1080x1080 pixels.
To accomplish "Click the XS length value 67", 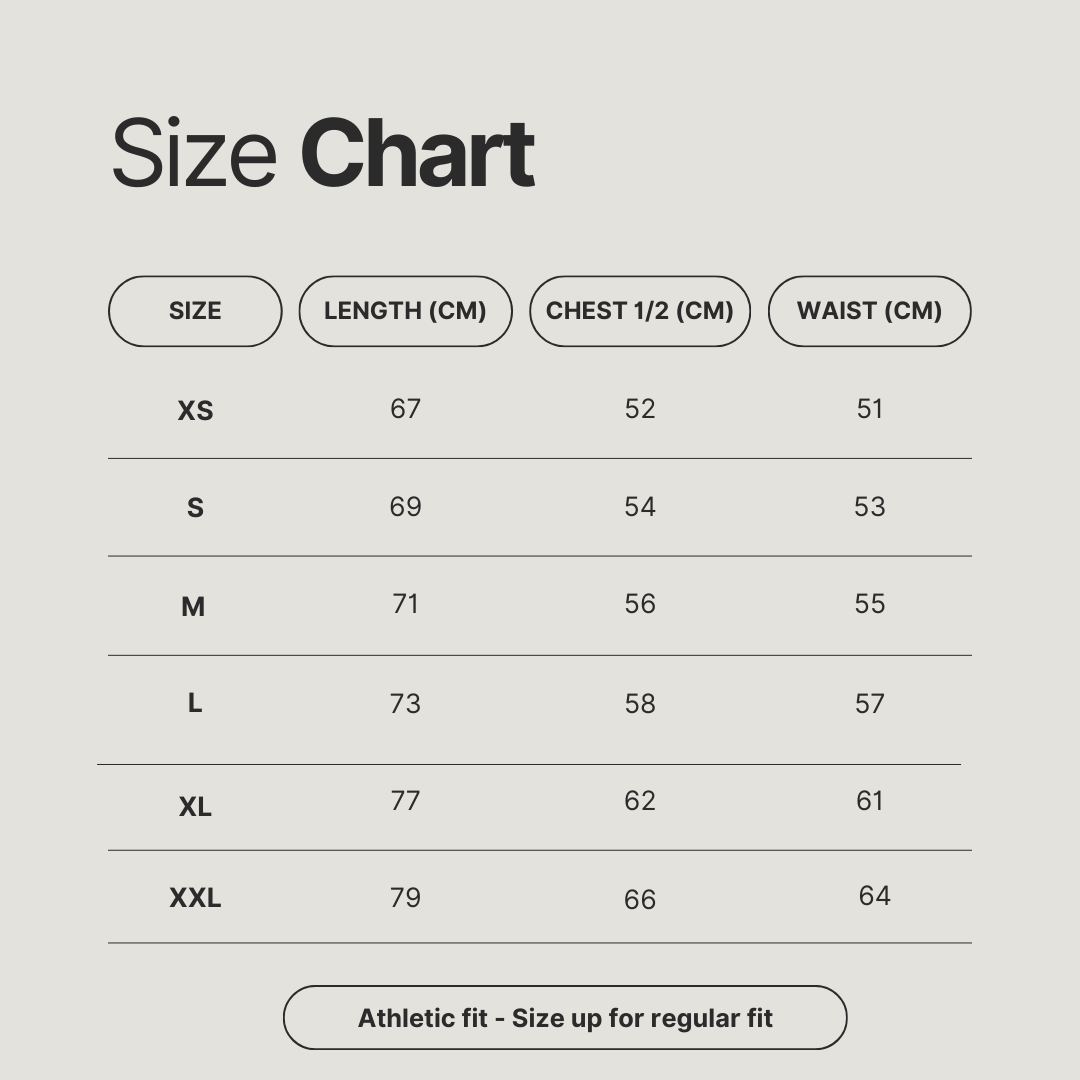I will coord(405,409).
